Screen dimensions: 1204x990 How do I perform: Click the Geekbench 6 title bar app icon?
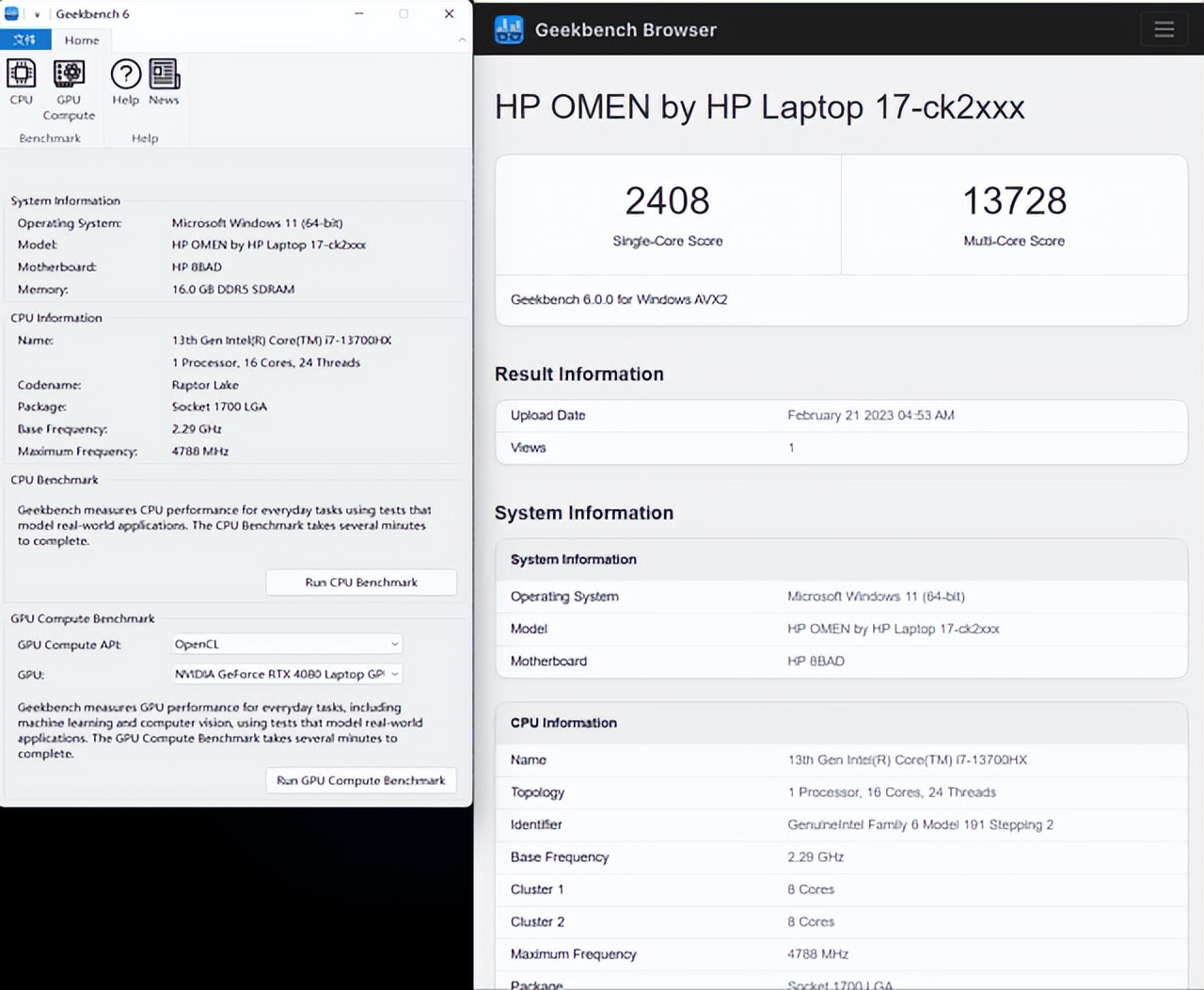pos(12,13)
